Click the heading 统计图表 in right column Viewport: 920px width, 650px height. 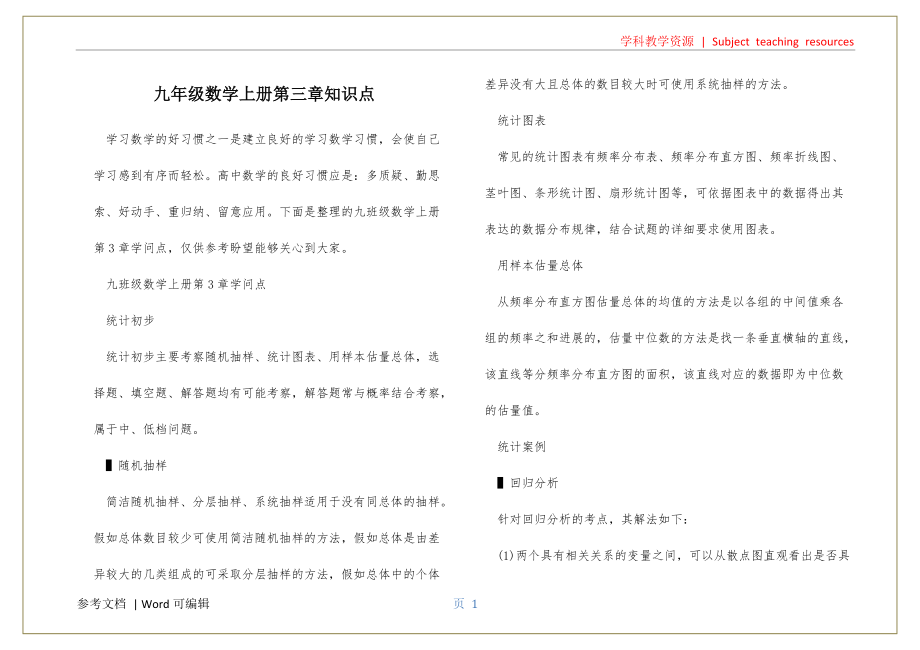[x=522, y=120]
